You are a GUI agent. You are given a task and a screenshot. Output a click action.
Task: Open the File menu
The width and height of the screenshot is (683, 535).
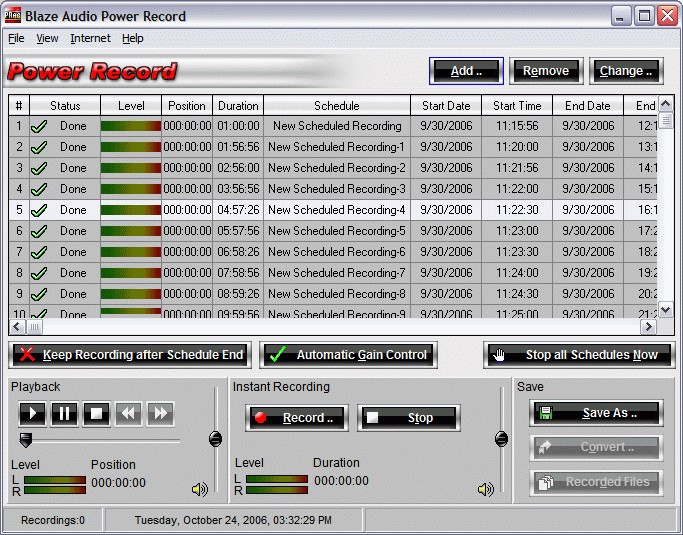[16, 38]
